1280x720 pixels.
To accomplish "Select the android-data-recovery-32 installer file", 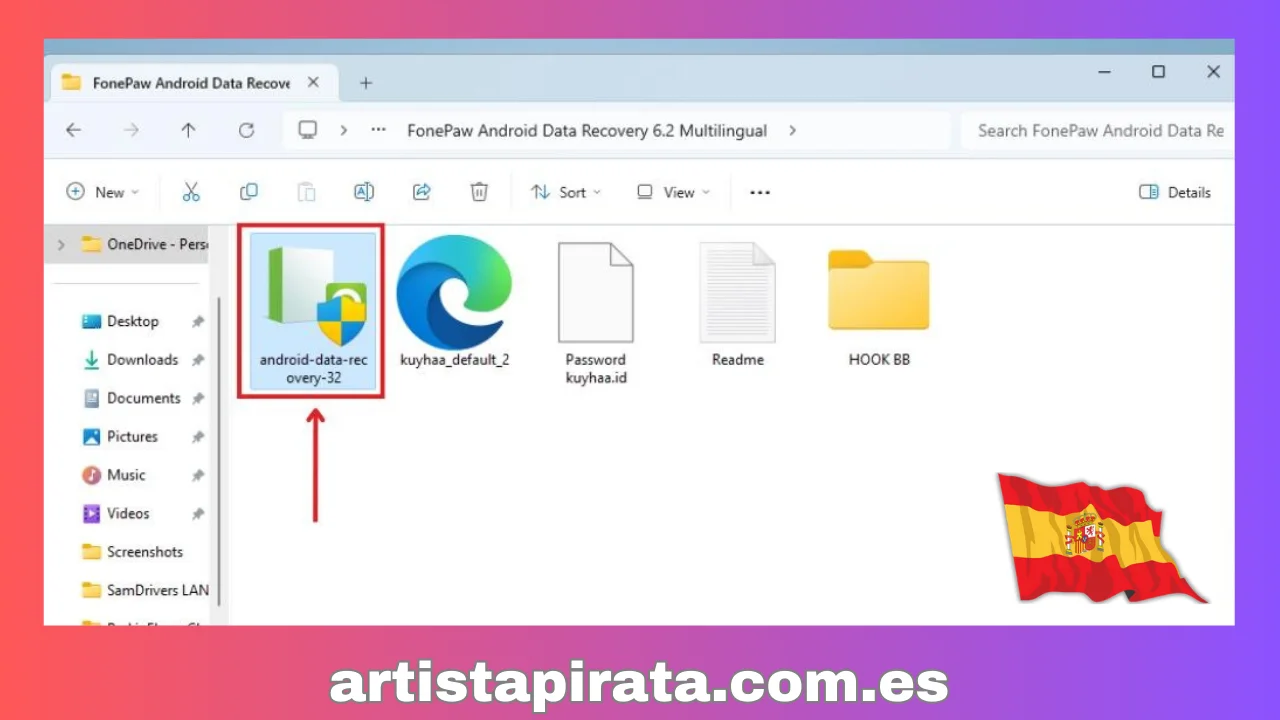I will pyautogui.click(x=313, y=312).
